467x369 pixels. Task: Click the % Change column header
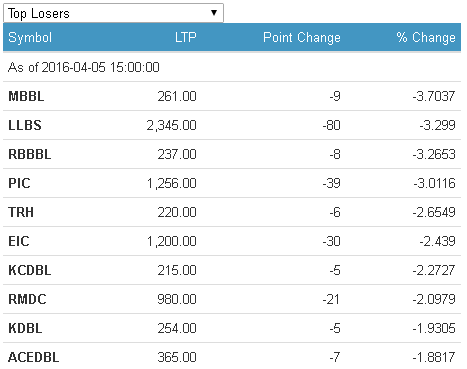click(426, 37)
